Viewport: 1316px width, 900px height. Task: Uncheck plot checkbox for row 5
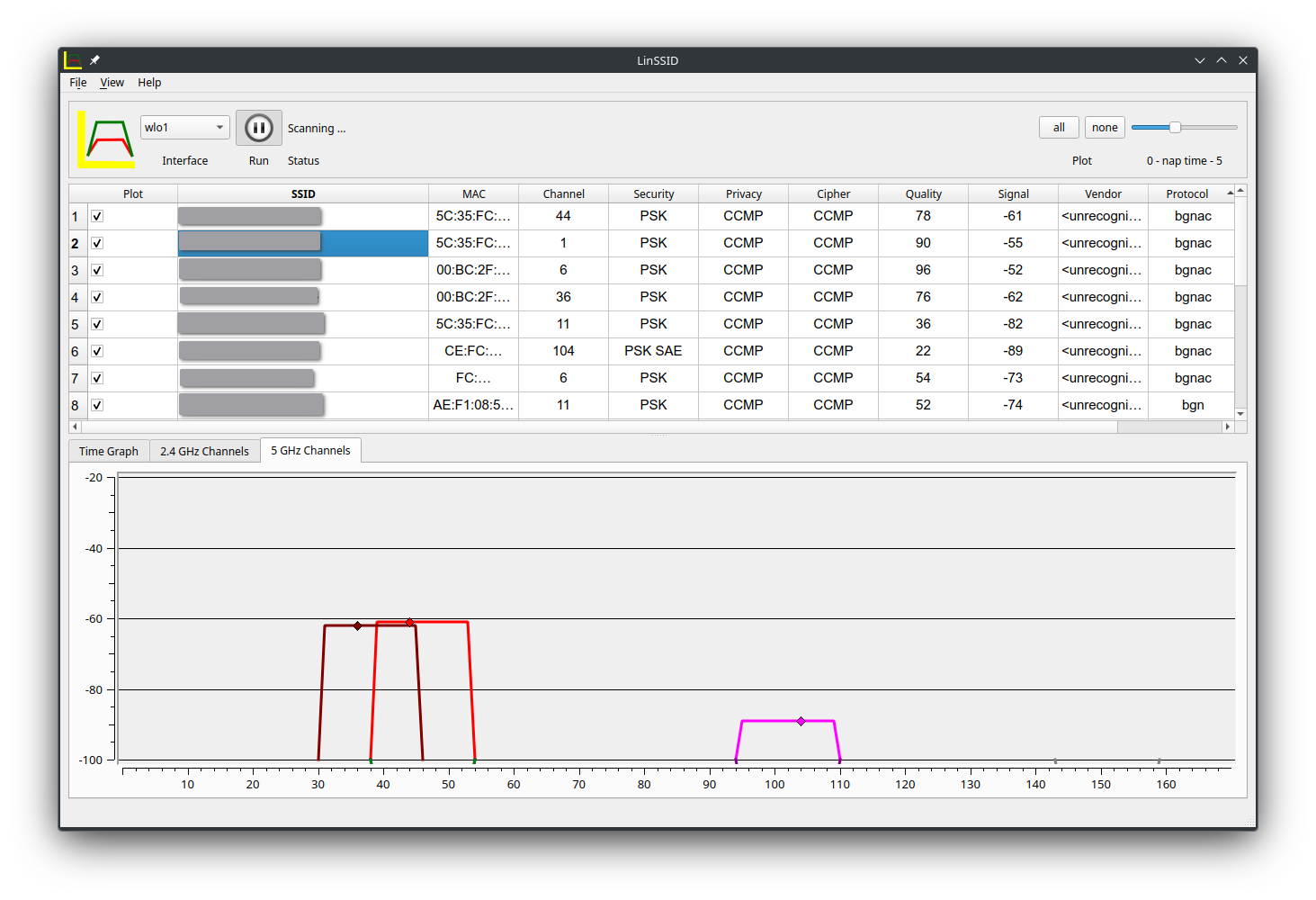point(97,324)
